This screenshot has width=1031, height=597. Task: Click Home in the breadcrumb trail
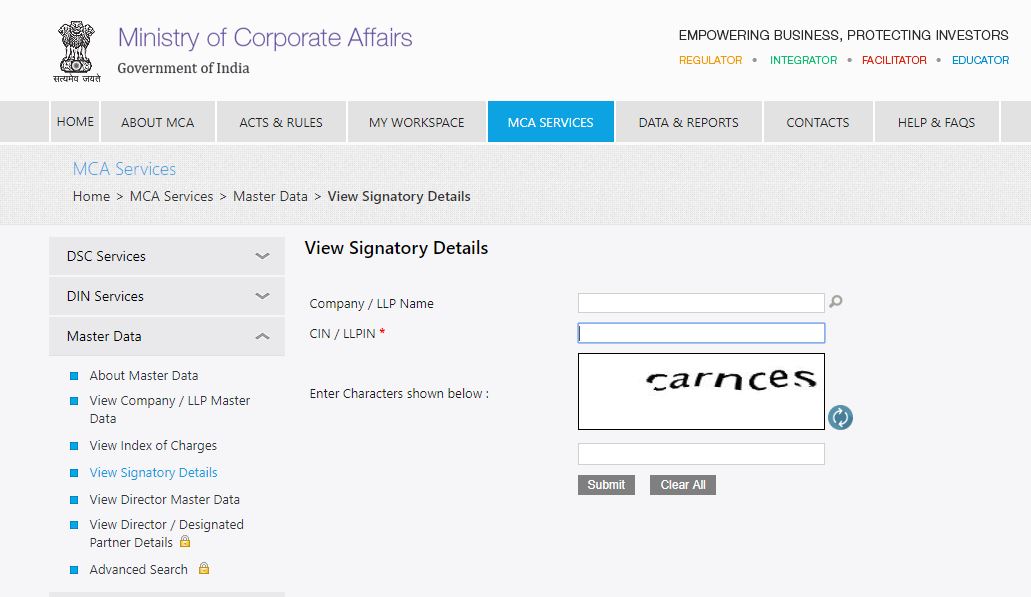tap(91, 196)
